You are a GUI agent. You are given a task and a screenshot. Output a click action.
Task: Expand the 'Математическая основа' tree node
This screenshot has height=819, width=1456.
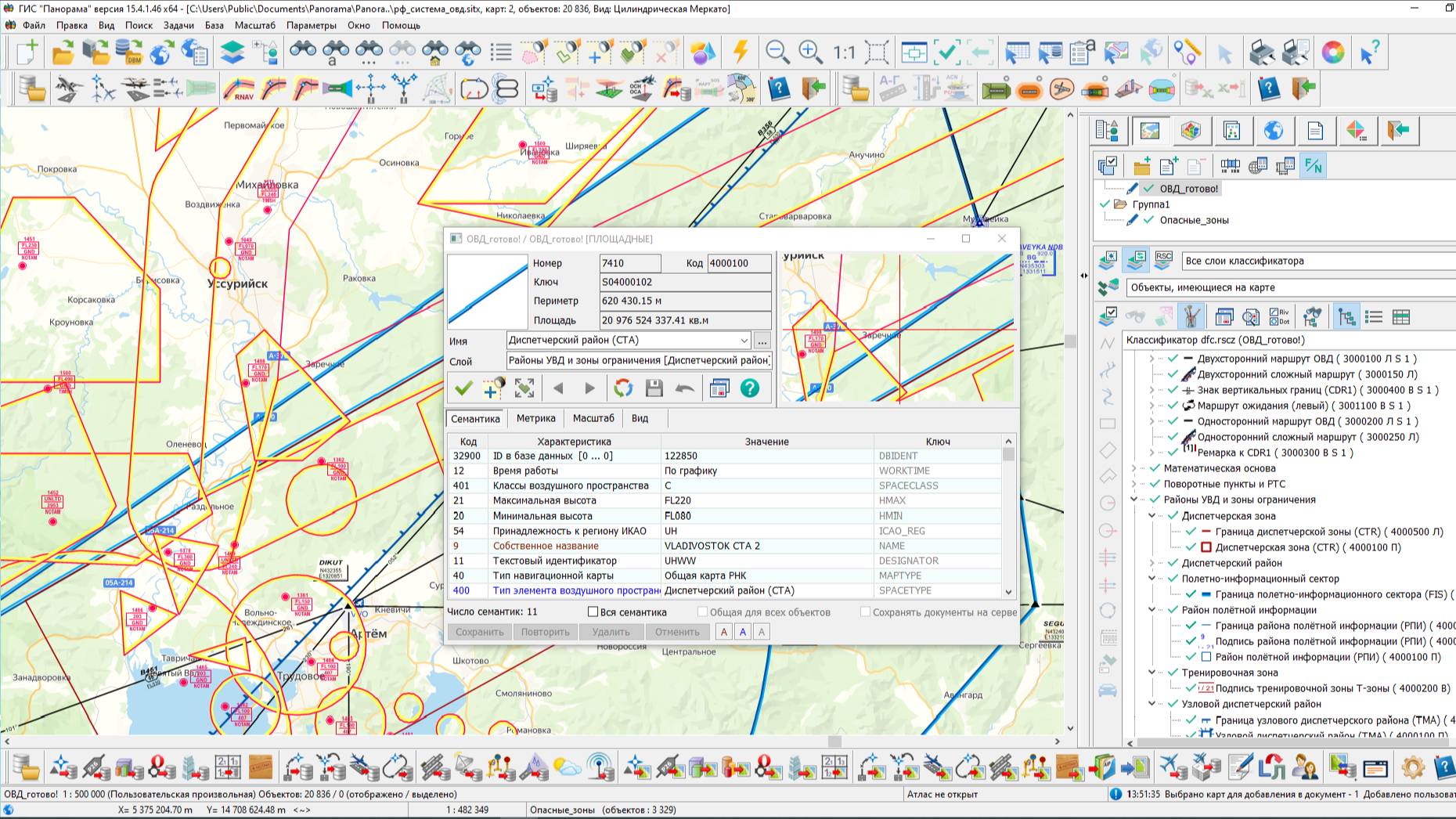click(1134, 468)
